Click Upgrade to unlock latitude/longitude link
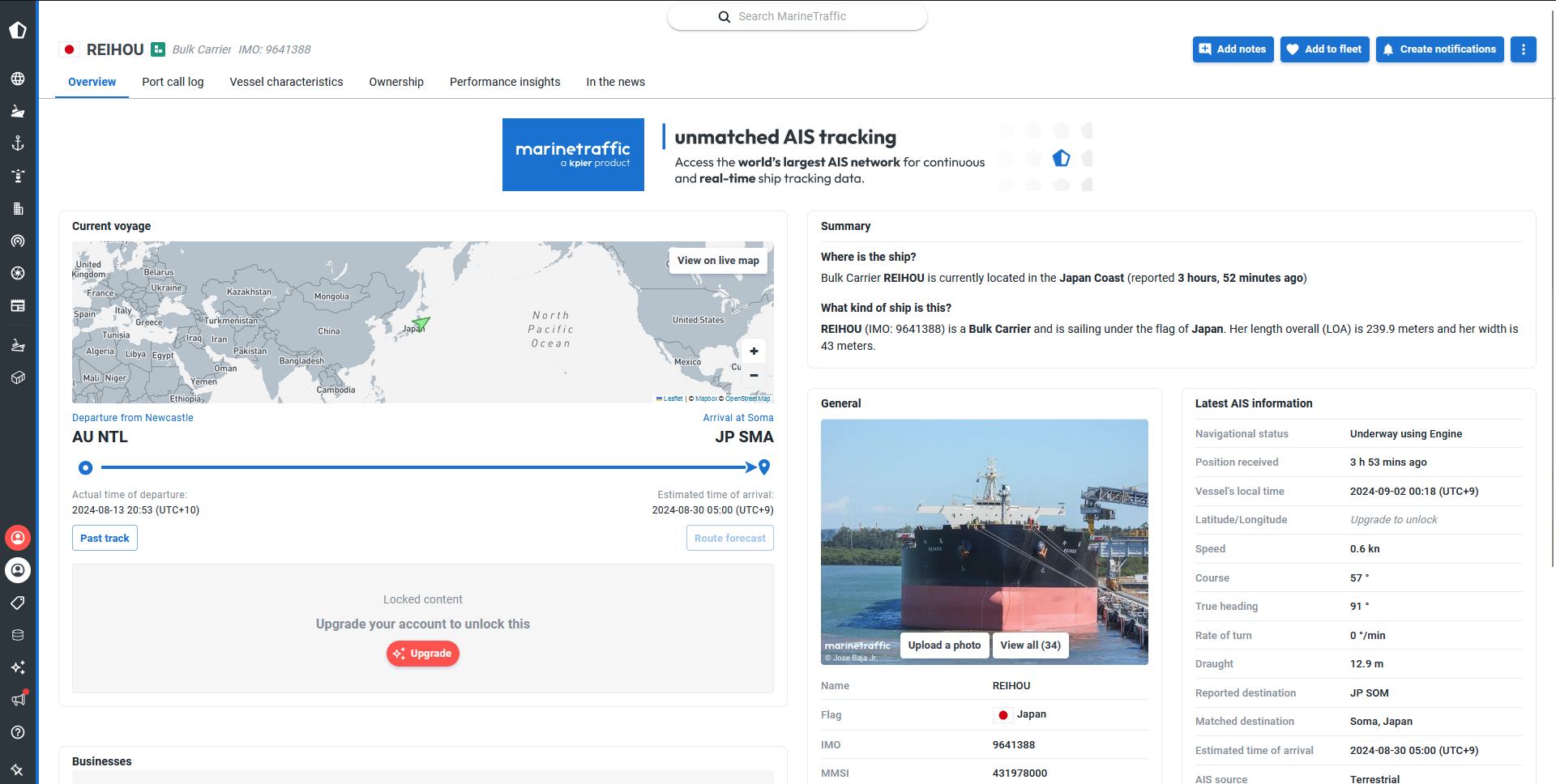 [x=1393, y=520]
